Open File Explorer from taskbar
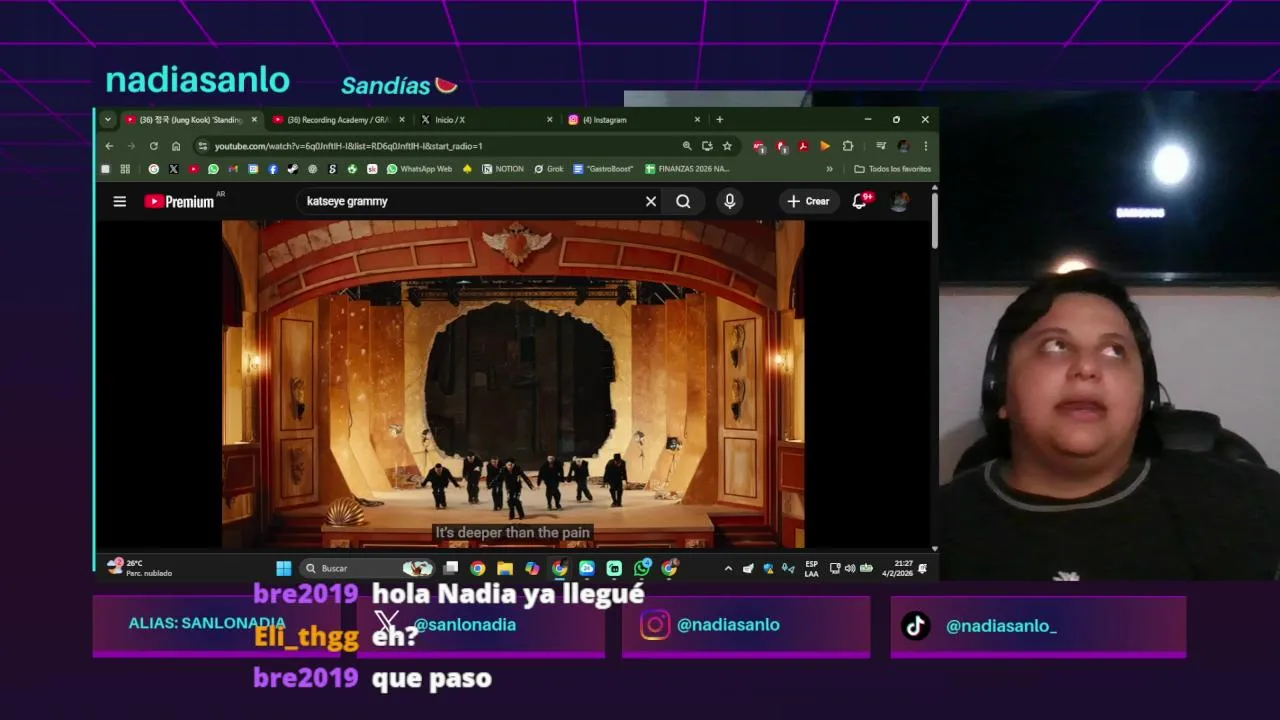Image resolution: width=1280 pixels, height=720 pixels. [x=505, y=568]
